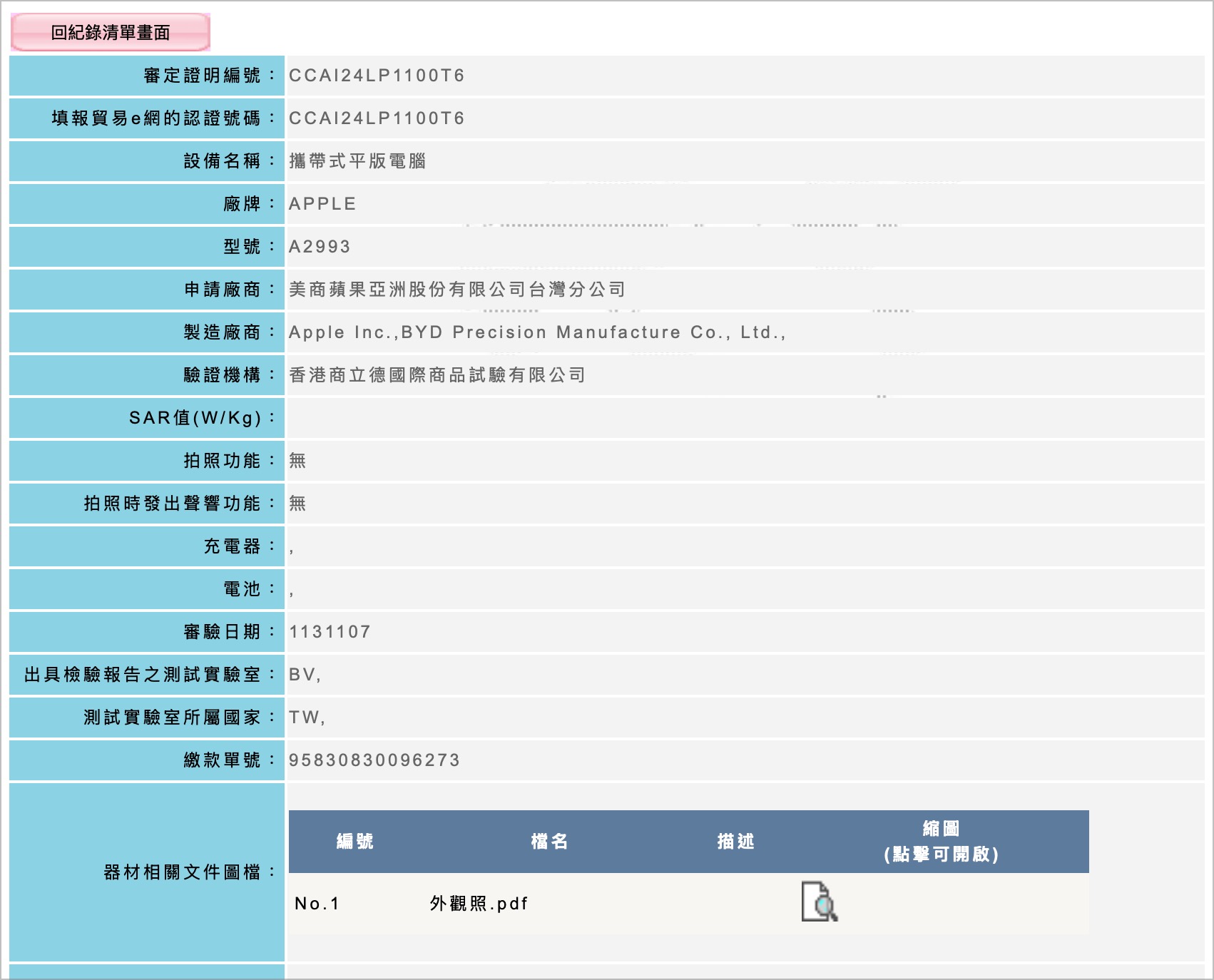Select the review date 1131107
The image size is (1214, 980).
click(x=330, y=632)
